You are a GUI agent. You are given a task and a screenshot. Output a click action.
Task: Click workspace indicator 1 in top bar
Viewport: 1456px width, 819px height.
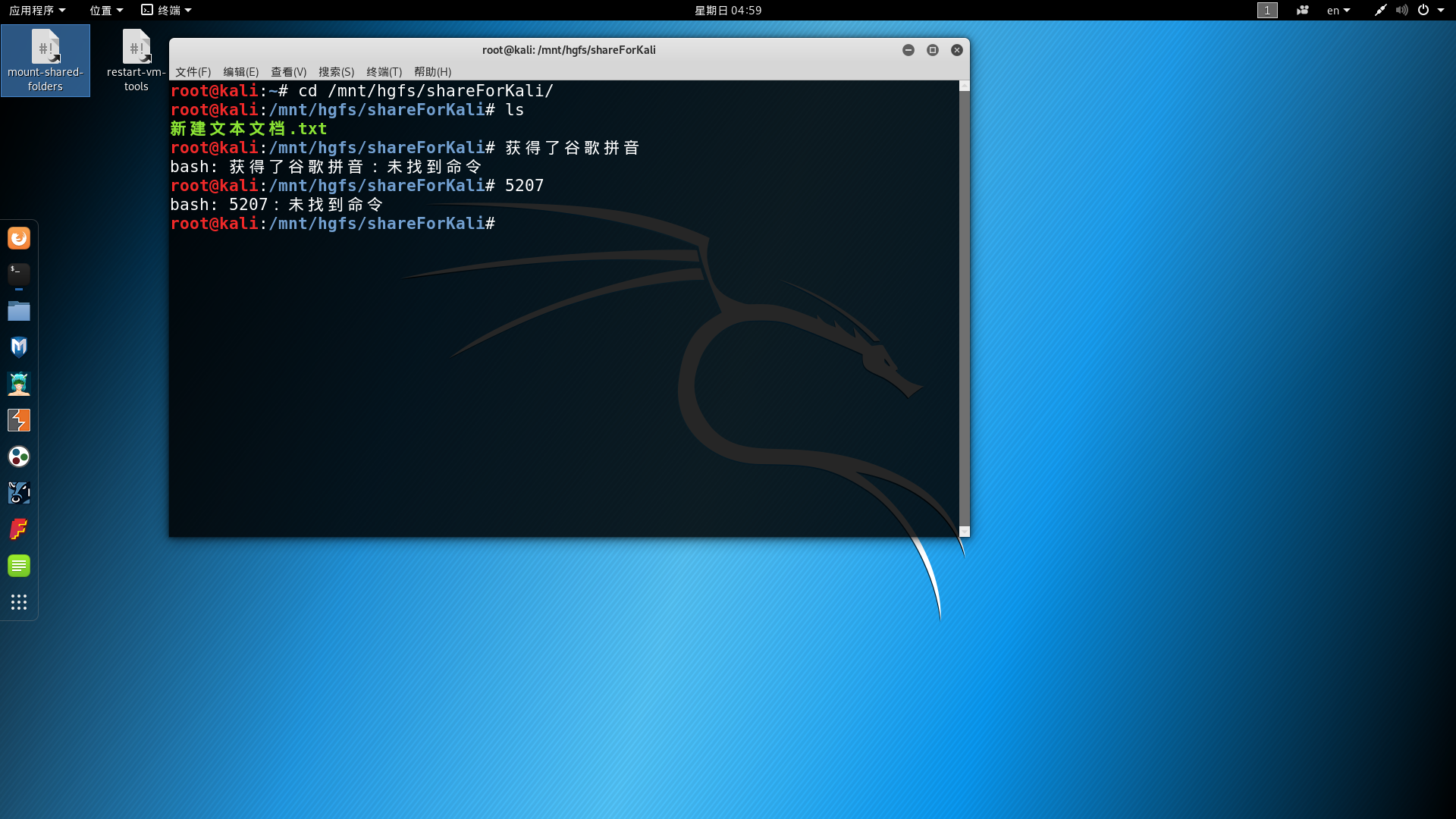[x=1267, y=10]
